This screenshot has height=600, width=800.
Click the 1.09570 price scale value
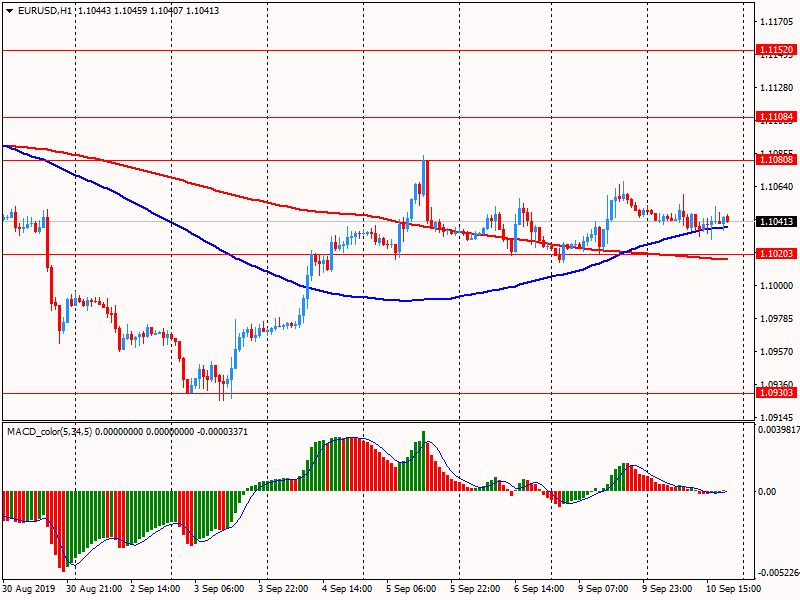[777, 352]
